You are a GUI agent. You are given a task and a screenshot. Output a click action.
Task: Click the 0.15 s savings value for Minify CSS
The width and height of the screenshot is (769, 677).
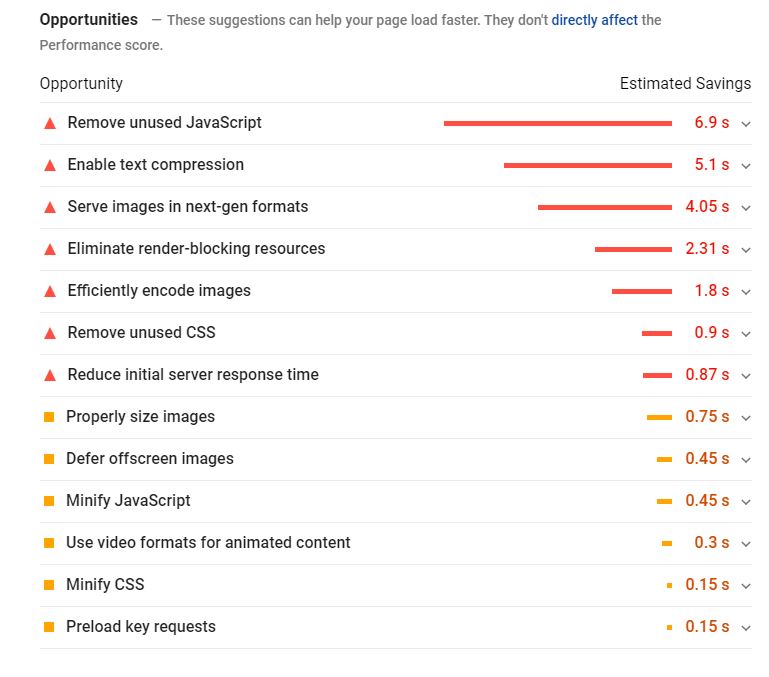click(707, 585)
